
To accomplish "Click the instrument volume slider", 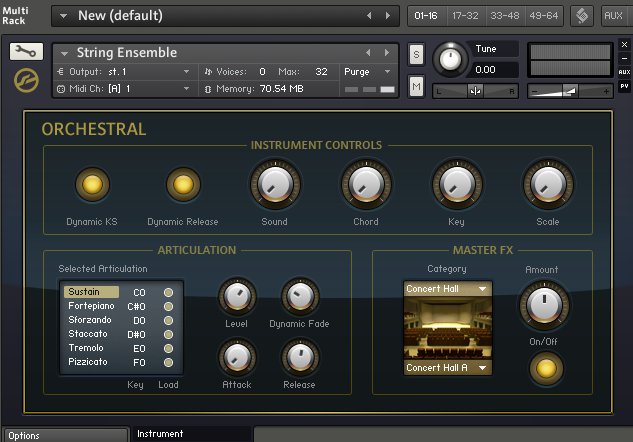I will [x=570, y=91].
